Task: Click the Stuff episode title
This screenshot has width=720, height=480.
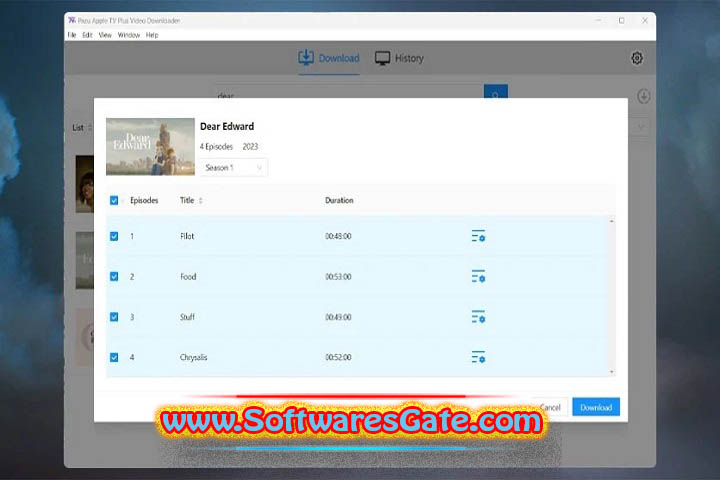Action: [187, 317]
